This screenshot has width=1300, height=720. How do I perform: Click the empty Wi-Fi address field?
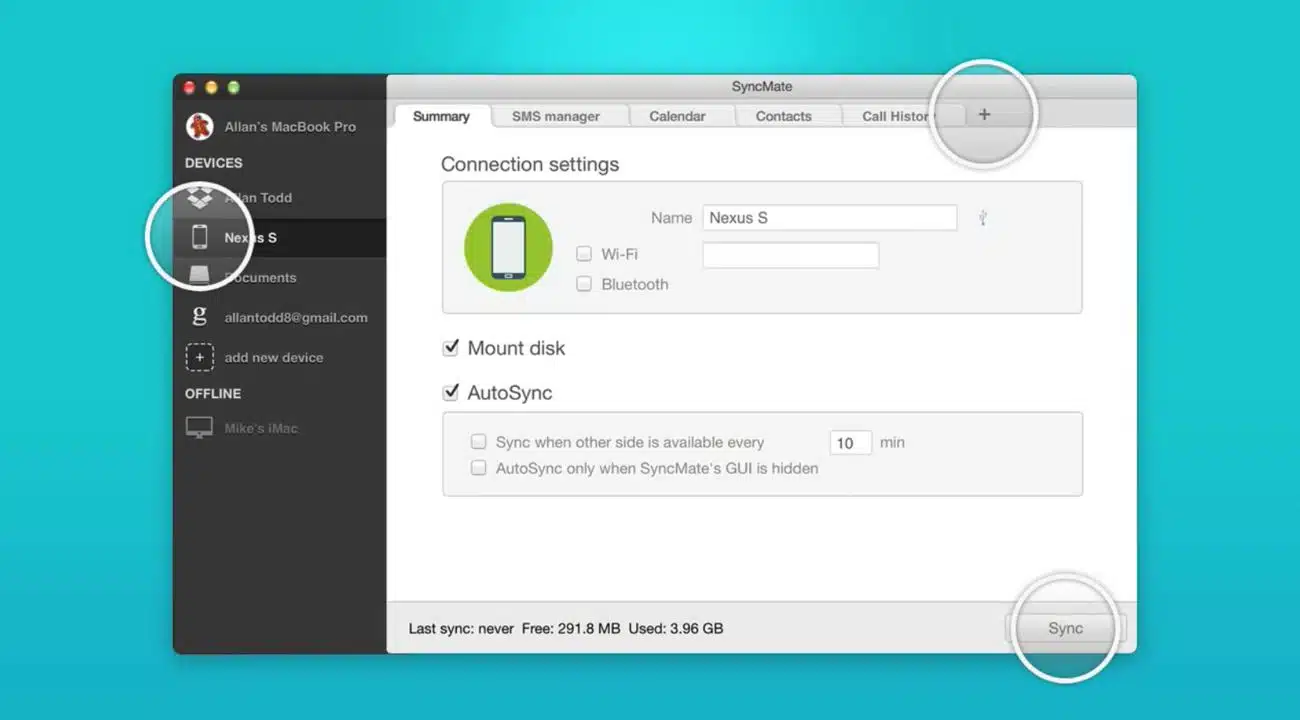click(791, 255)
